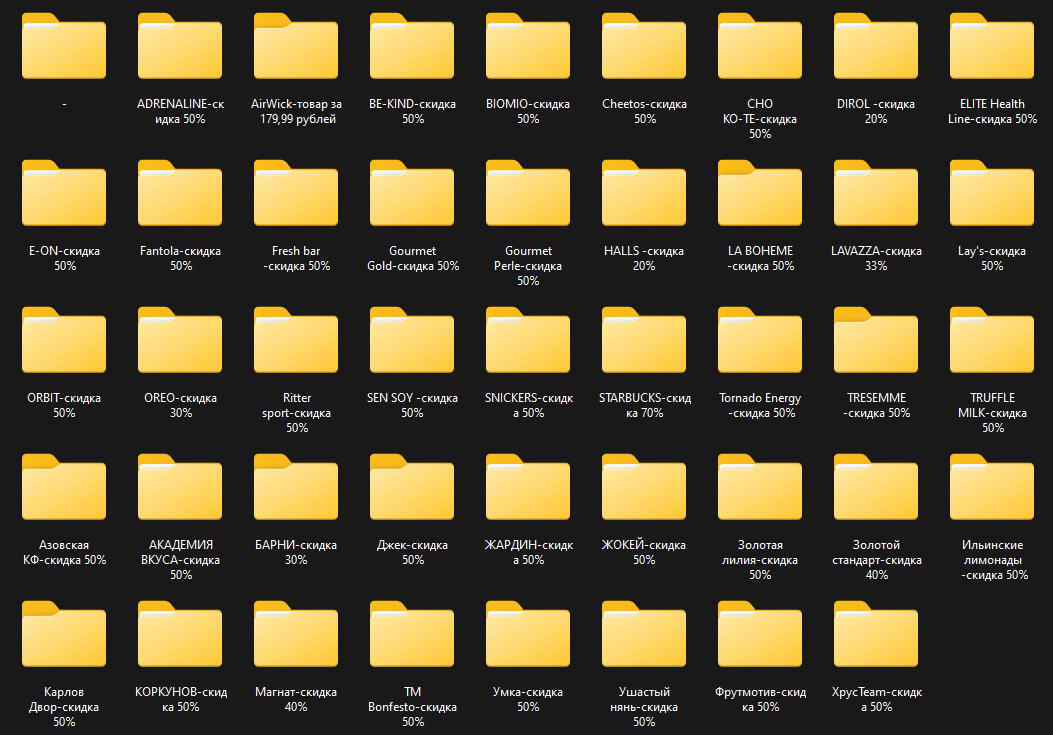Screen dimensions: 1053x735
Task: Click the Fantola-скидка 50% folder
Action: click(x=180, y=193)
